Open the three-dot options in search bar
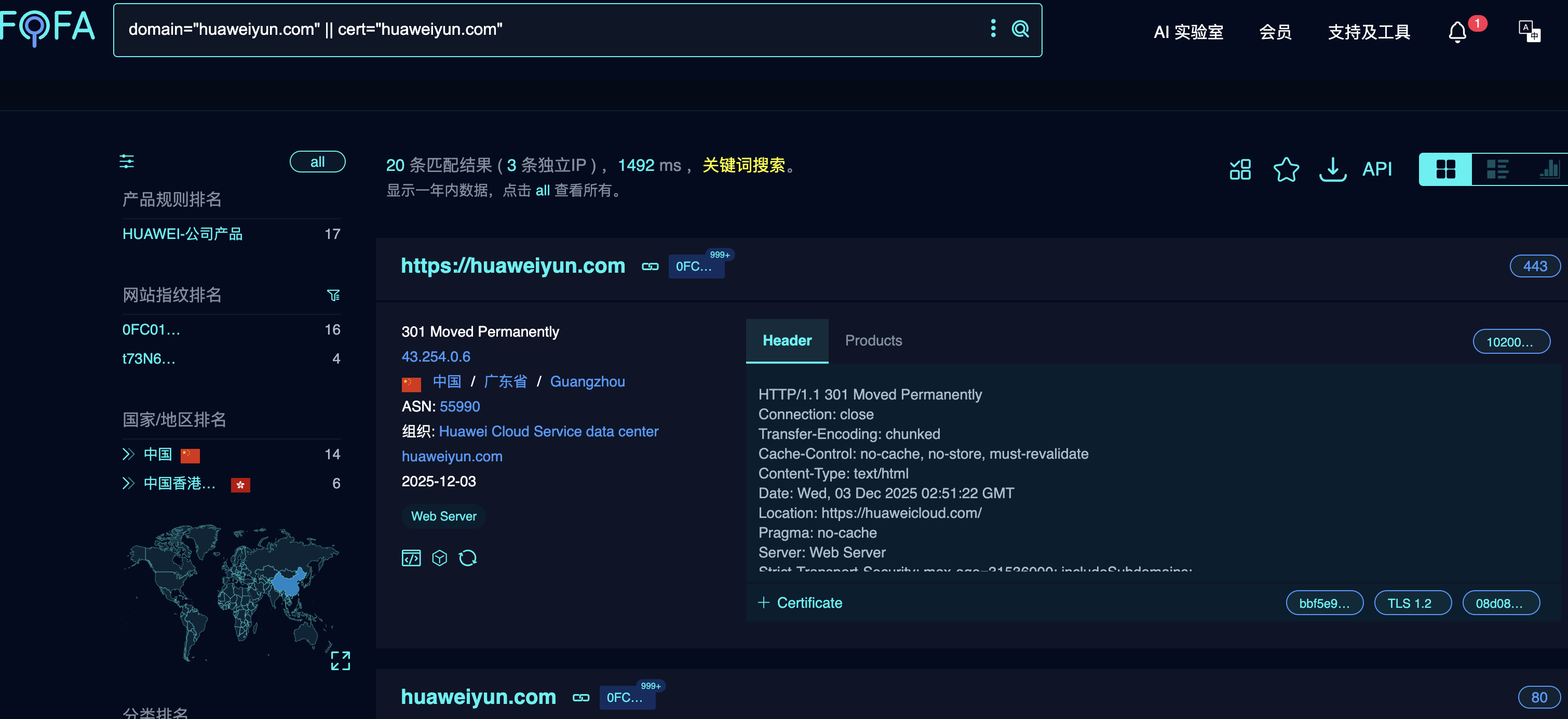The height and width of the screenshot is (719, 1568). (993, 29)
